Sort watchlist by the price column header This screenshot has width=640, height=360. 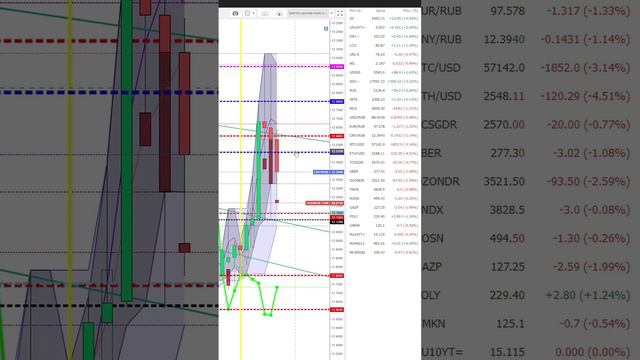tap(380, 11)
